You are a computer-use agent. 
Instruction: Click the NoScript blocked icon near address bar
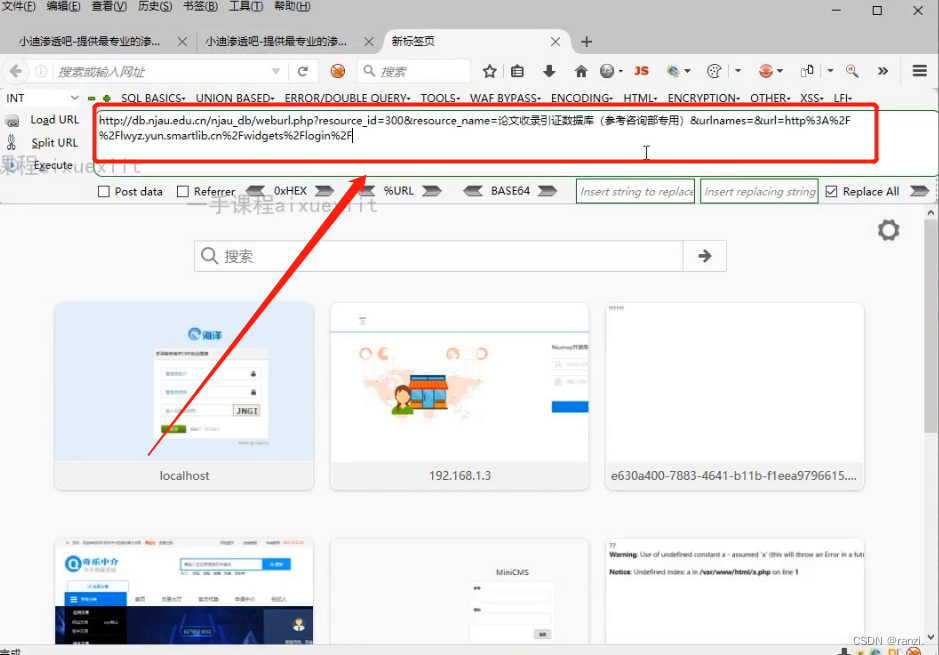pos(338,71)
